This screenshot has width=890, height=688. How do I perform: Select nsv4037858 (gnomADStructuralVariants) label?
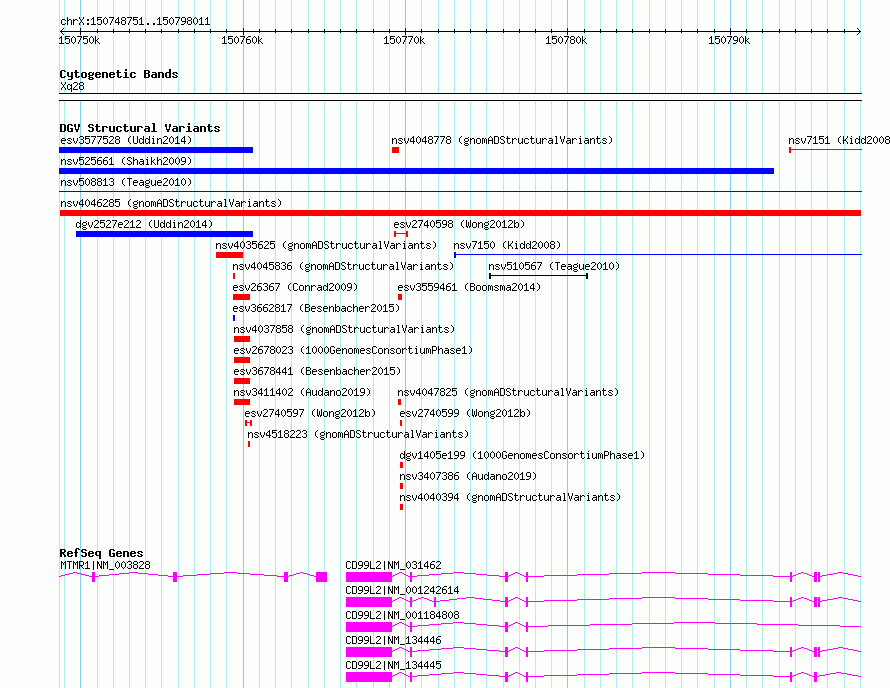[x=344, y=329]
